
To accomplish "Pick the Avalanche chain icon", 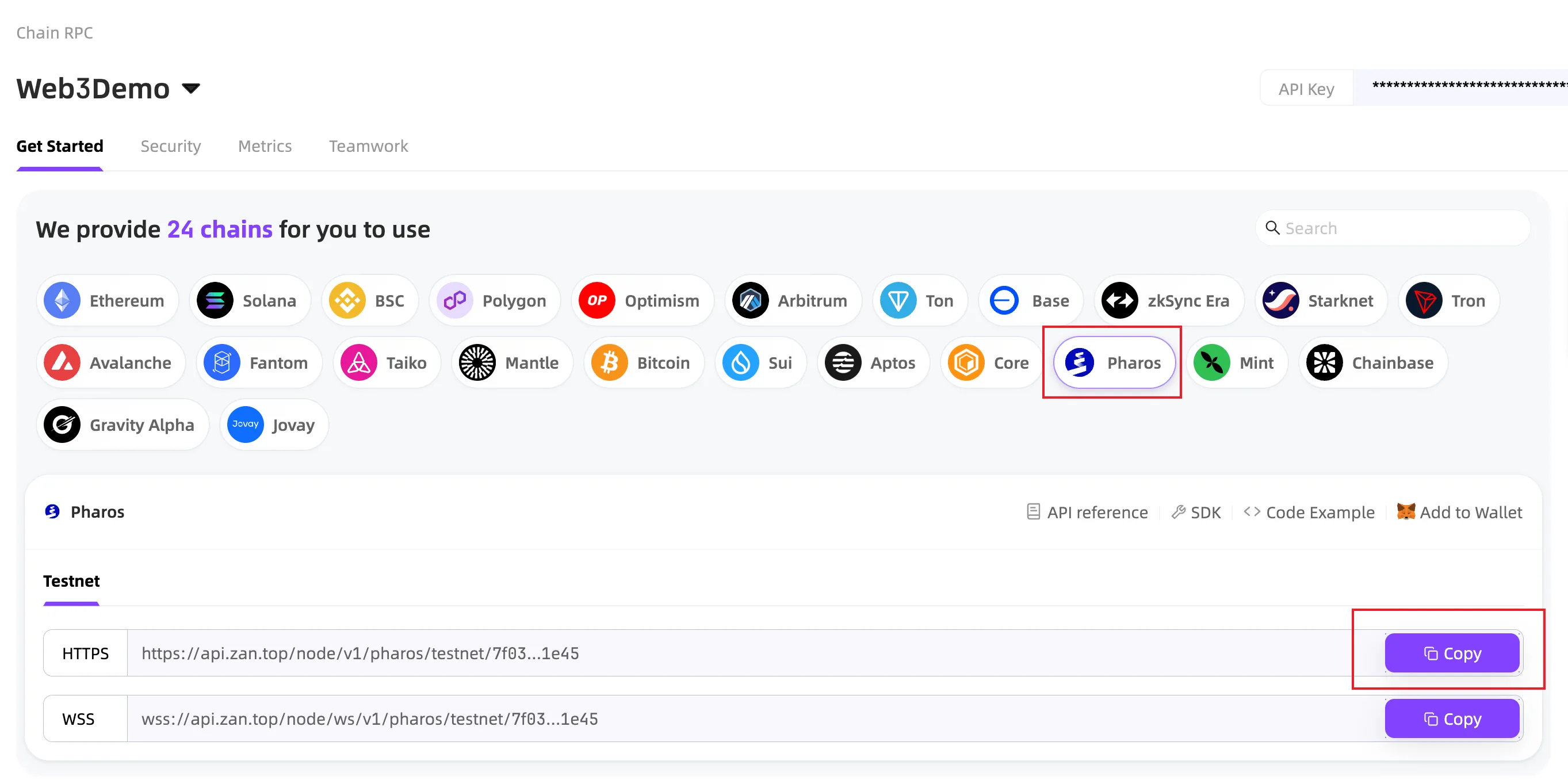I will coord(62,362).
